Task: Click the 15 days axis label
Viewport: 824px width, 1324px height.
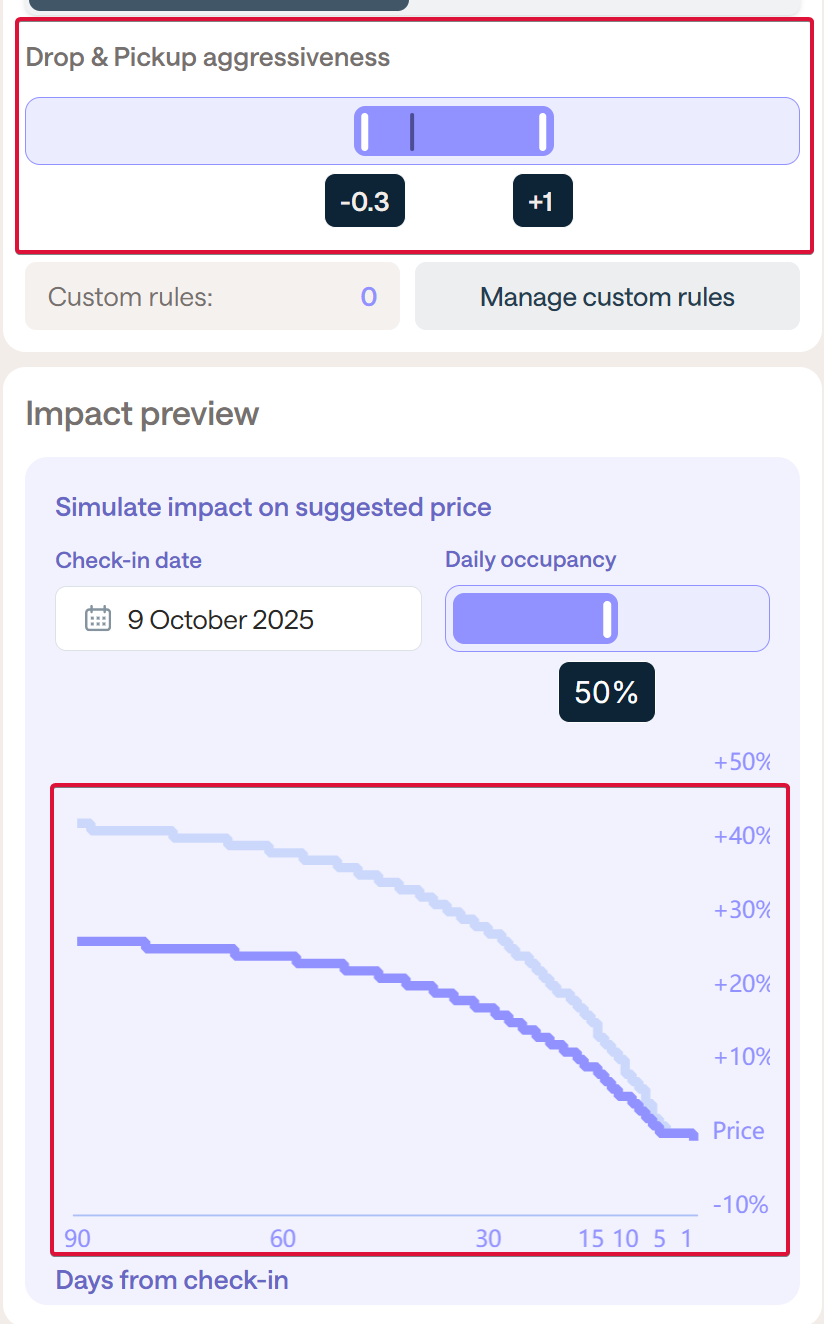Action: [591, 1239]
